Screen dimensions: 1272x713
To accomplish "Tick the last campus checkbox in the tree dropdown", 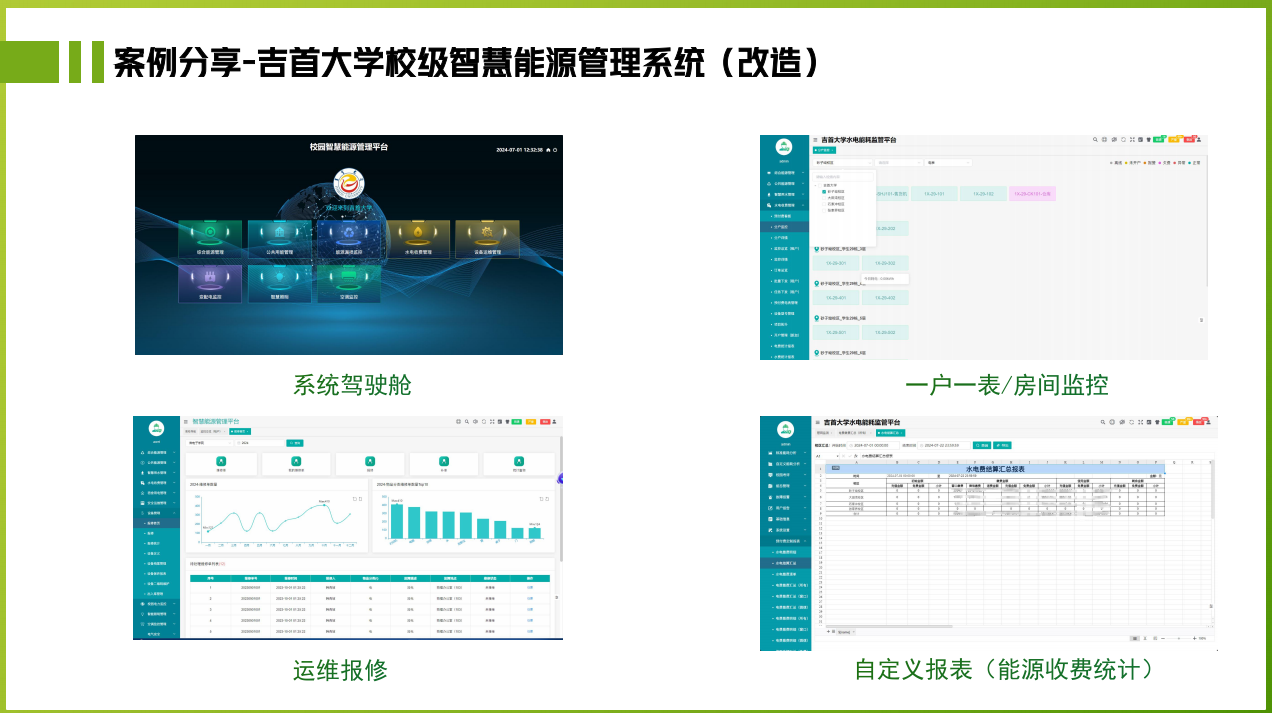I will click(824, 210).
